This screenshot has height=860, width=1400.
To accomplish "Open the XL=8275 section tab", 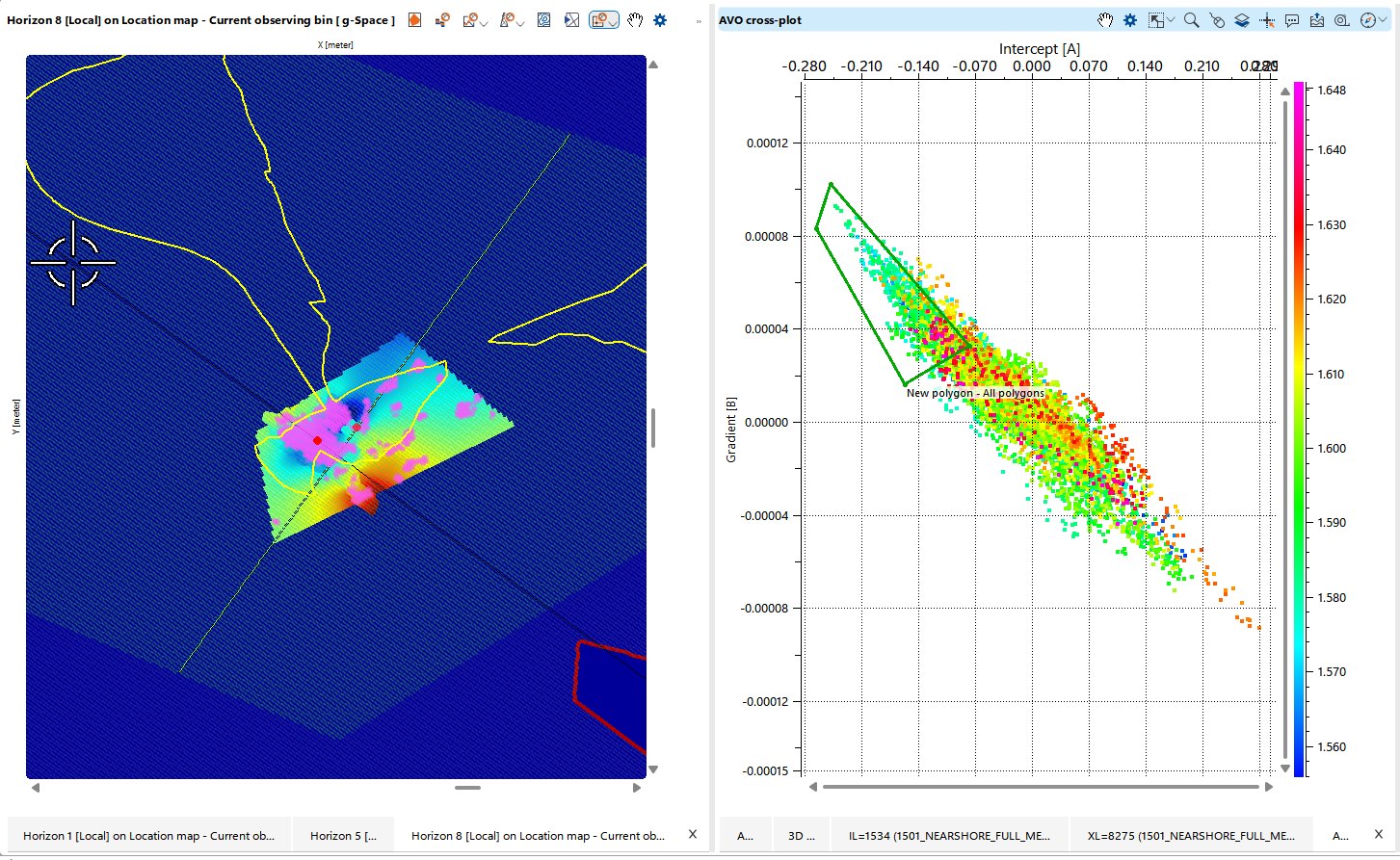I will pos(1191,835).
